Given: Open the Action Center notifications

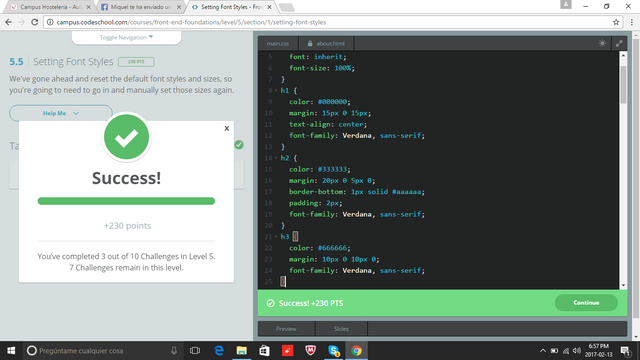Looking at the screenshot, I should tap(625, 351).
